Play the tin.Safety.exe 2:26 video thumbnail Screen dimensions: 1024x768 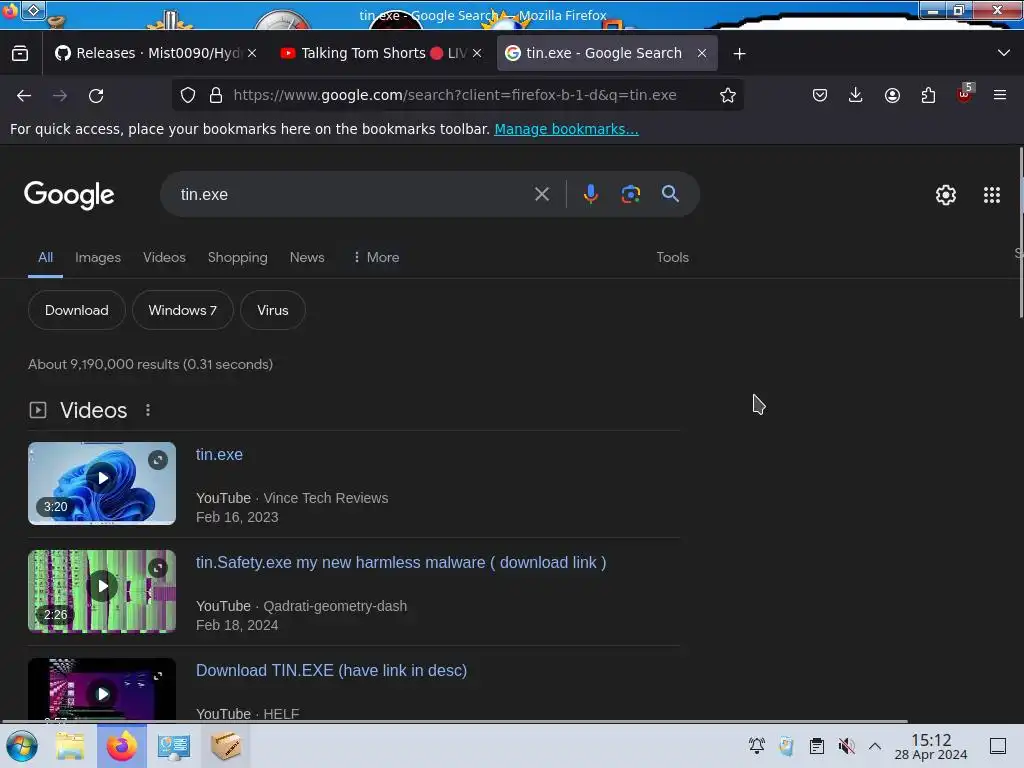pyautogui.click(x=102, y=591)
